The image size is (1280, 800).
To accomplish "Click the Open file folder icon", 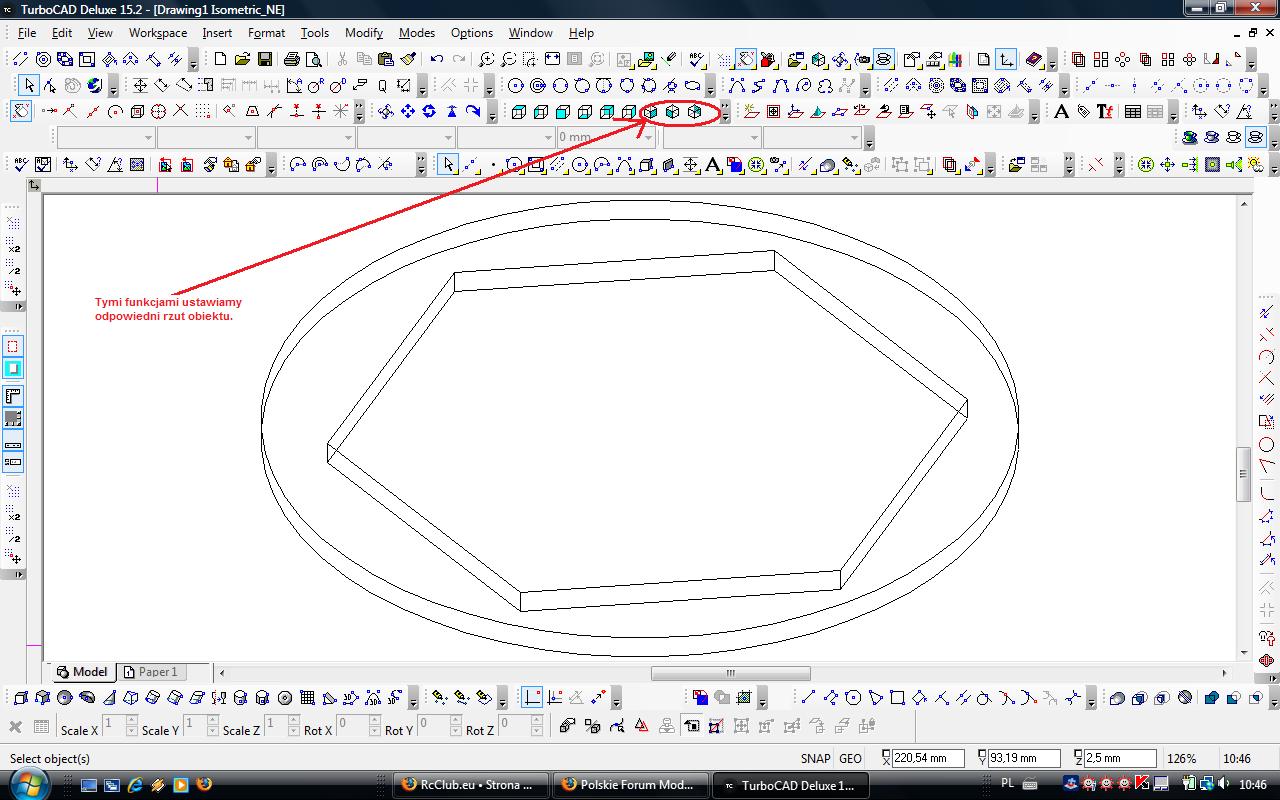I will 242,60.
